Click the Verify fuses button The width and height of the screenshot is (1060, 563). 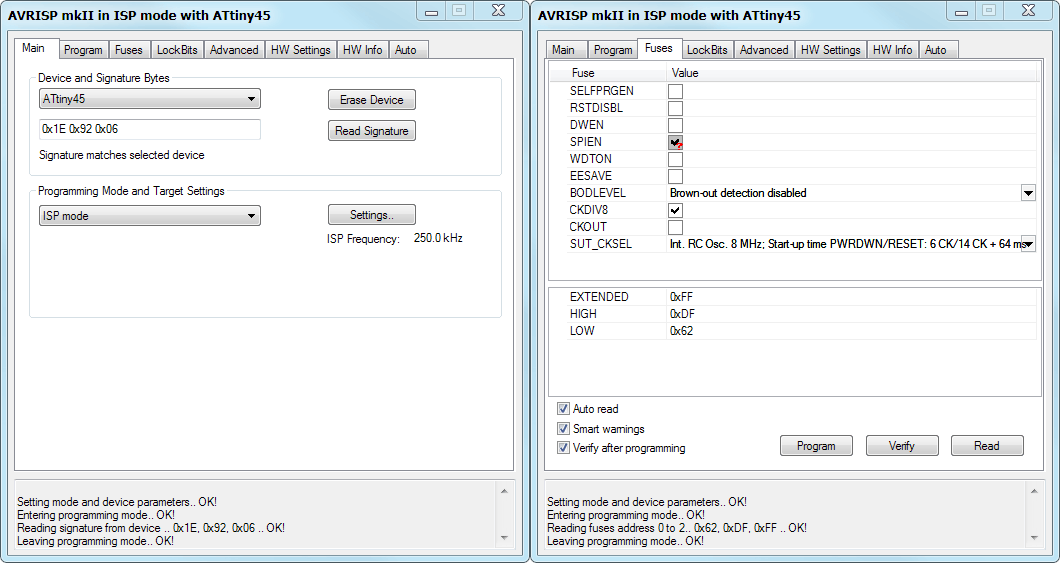[x=902, y=446]
